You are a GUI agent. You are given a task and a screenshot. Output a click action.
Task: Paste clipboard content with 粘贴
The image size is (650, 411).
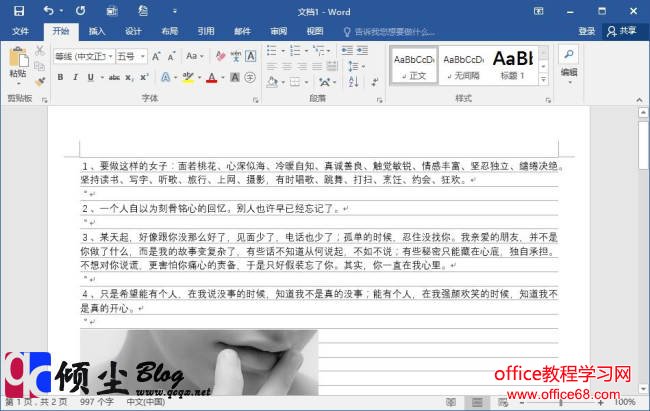(x=18, y=64)
